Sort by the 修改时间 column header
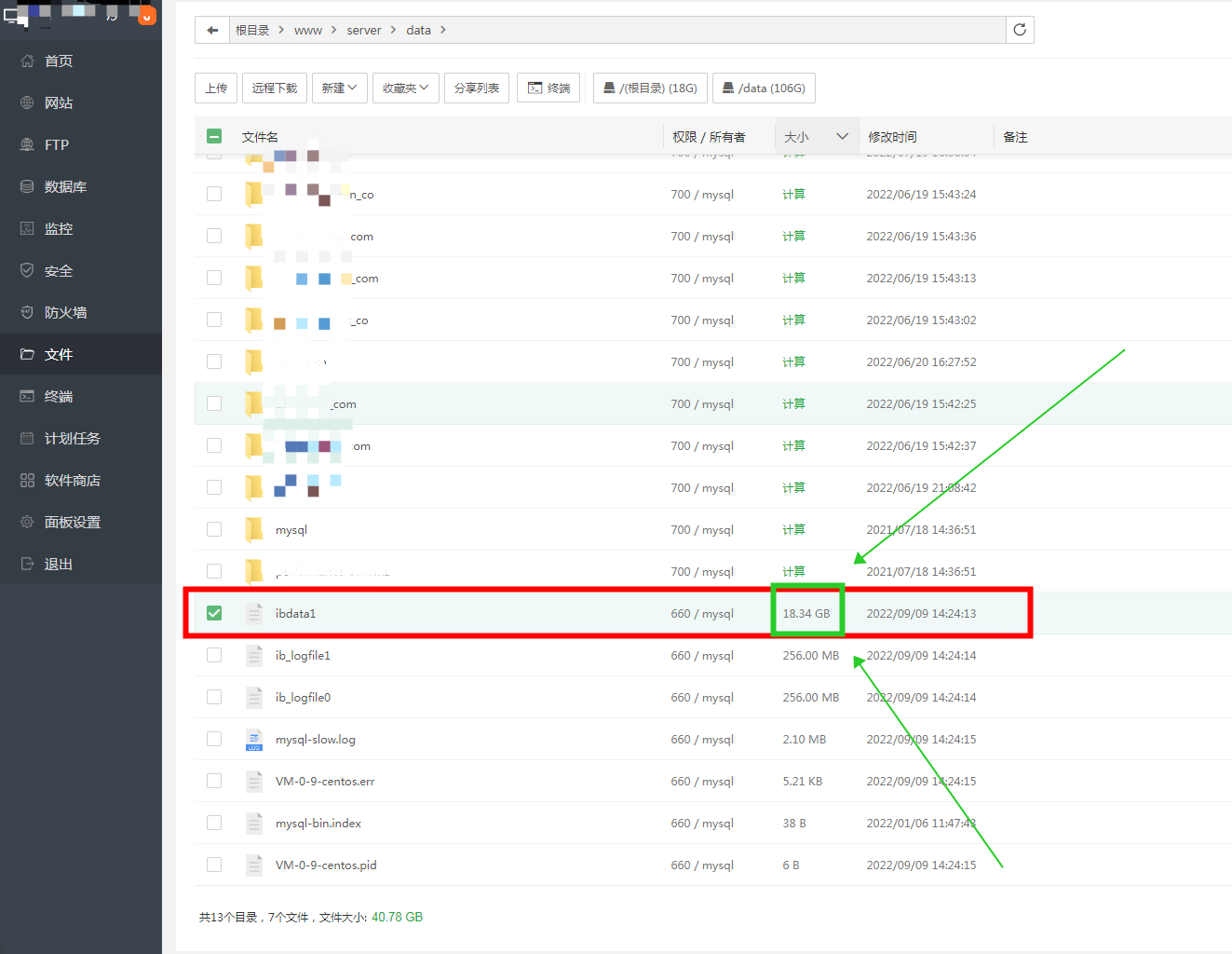This screenshot has width=1232, height=954. [892, 137]
